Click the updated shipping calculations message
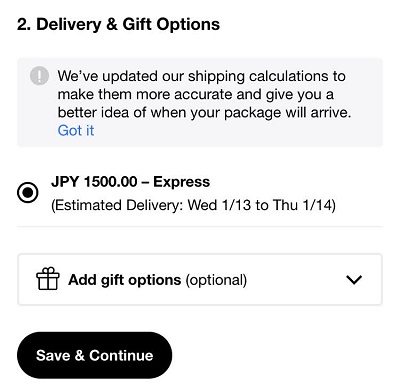 point(204,94)
